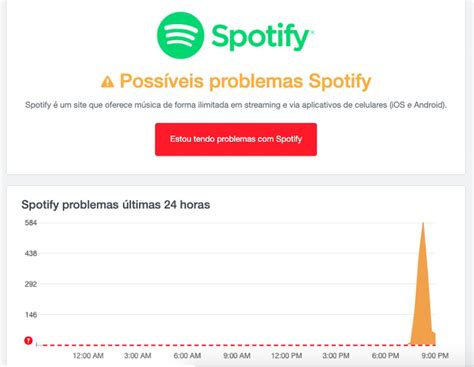The width and height of the screenshot is (474, 367).
Task: Click the 146 value on y-axis
Action: [31, 315]
